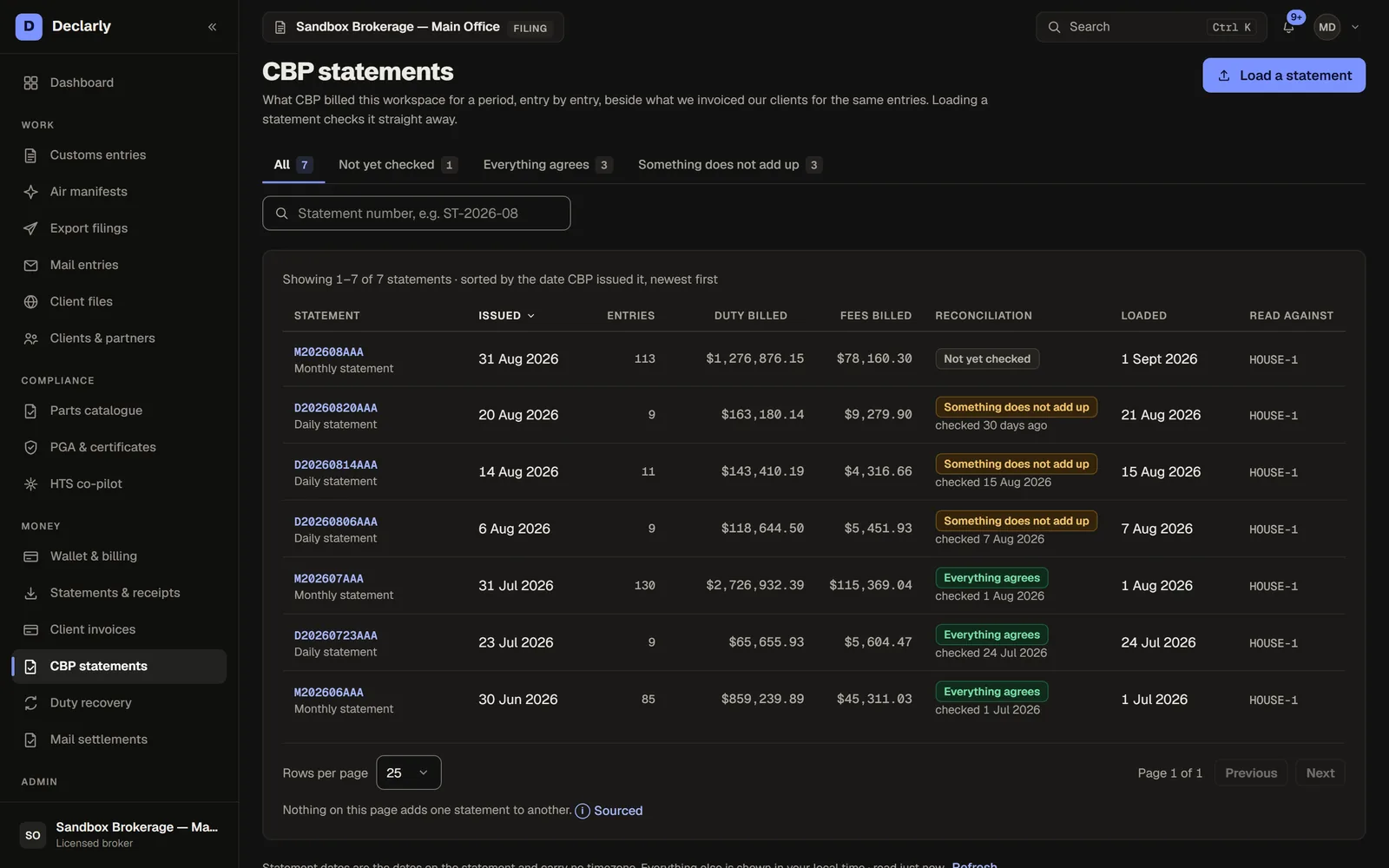Click the Refresh link at page bottom

974,865
